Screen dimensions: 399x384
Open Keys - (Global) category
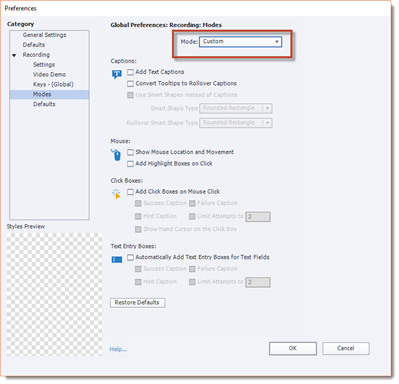(53, 84)
